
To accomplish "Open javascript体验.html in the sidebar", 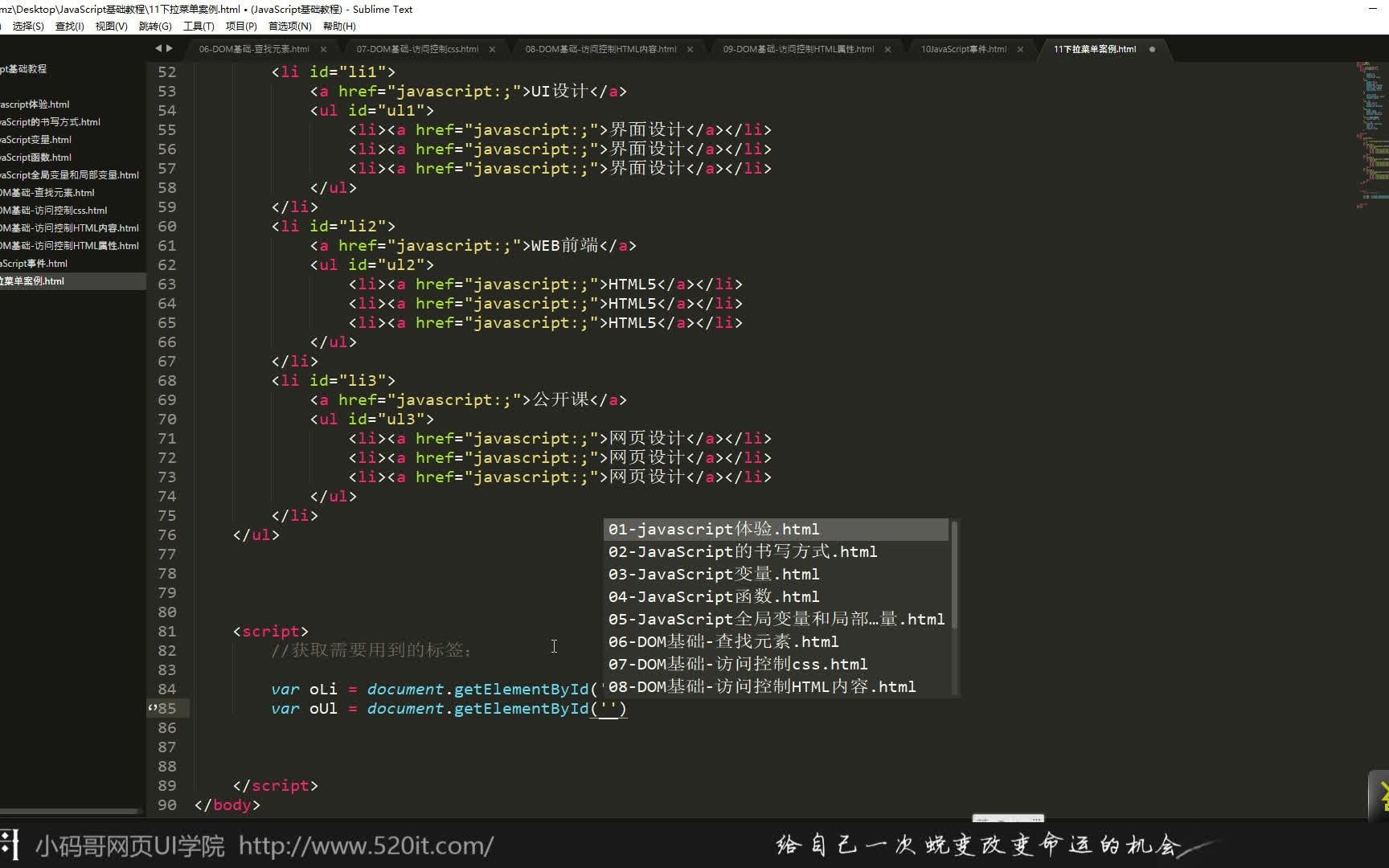I will (35, 104).
